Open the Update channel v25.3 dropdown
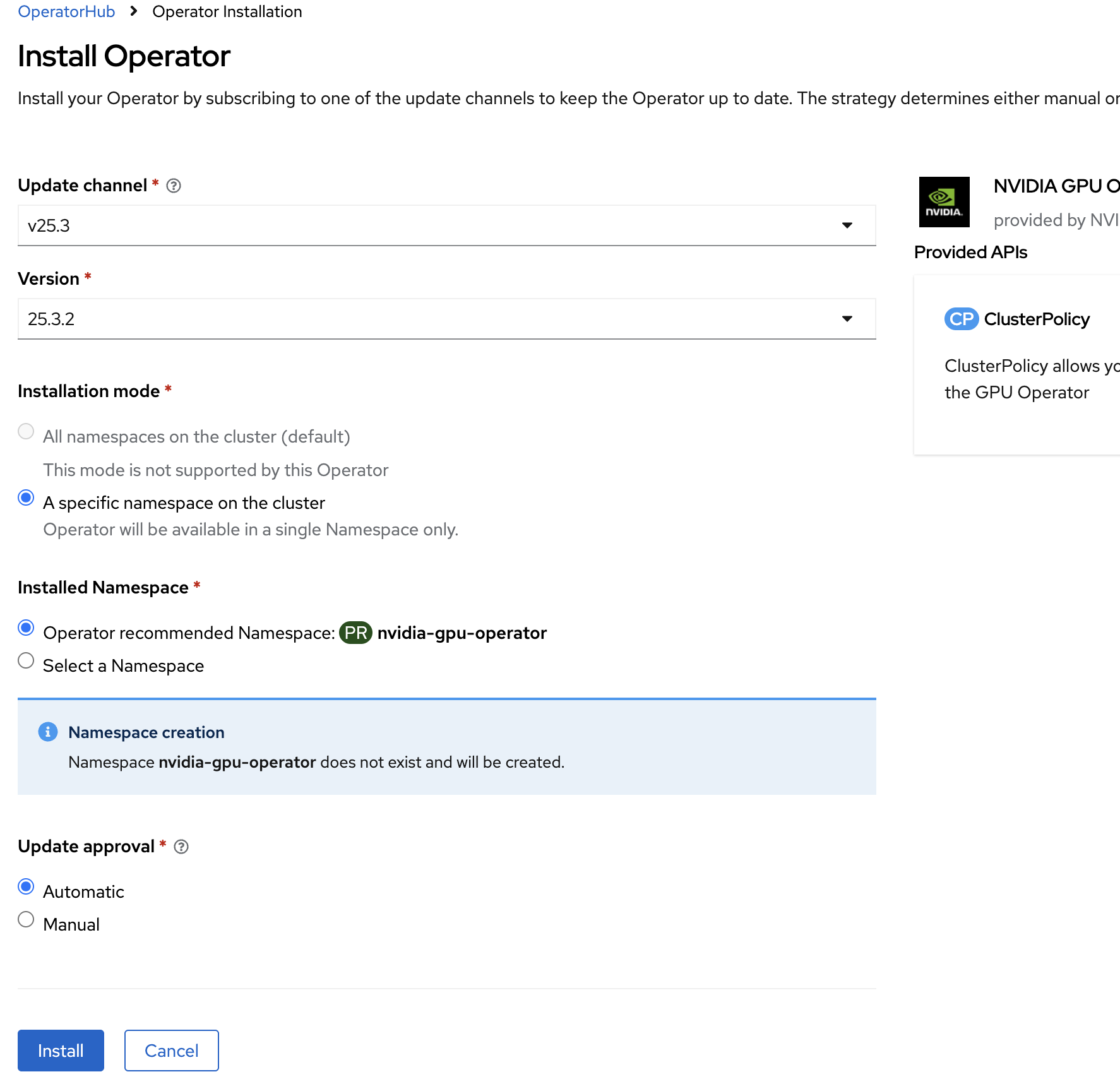Screen dimensions: 1120x1072 pyautogui.click(x=446, y=225)
